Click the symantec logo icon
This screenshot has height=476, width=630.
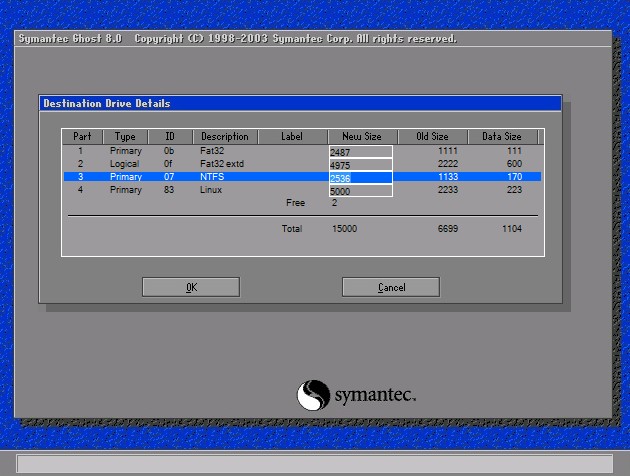point(313,395)
